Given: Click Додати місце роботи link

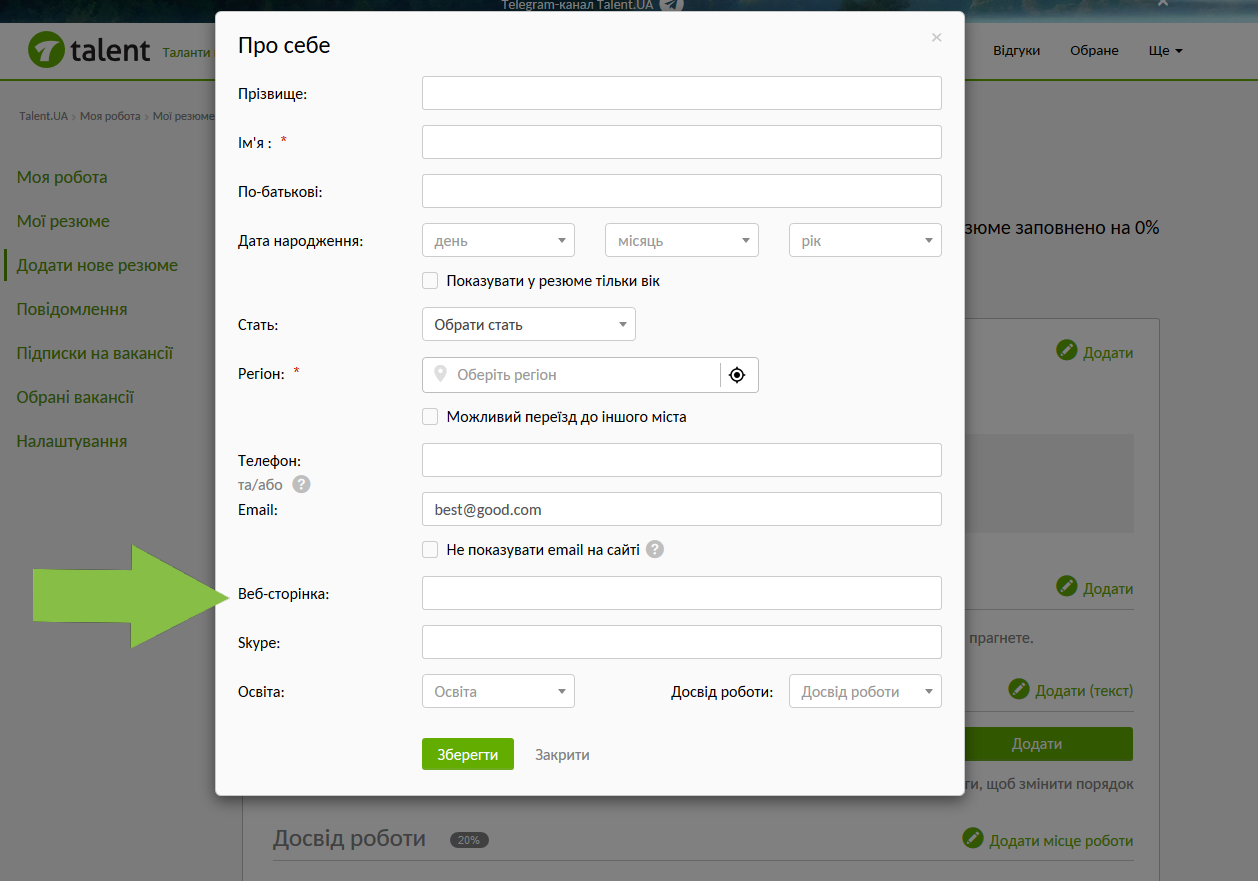Looking at the screenshot, I should (x=1061, y=841).
